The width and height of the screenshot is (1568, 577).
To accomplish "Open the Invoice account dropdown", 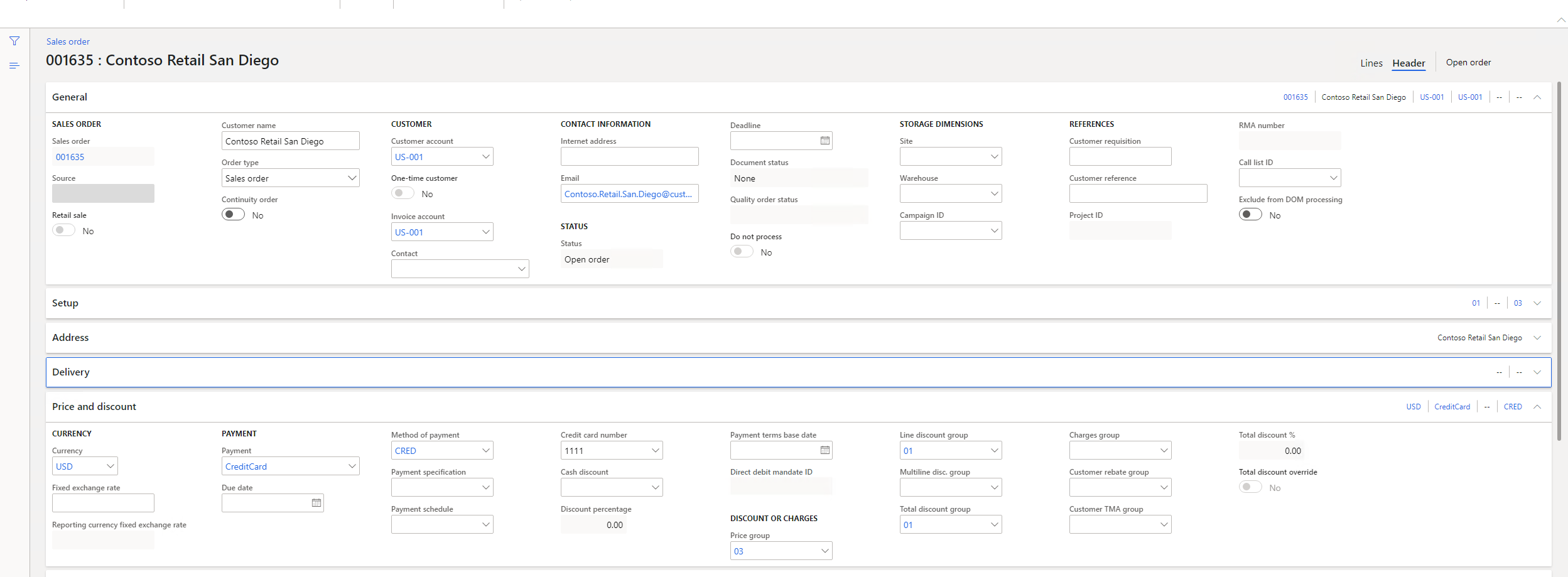I will [x=485, y=232].
